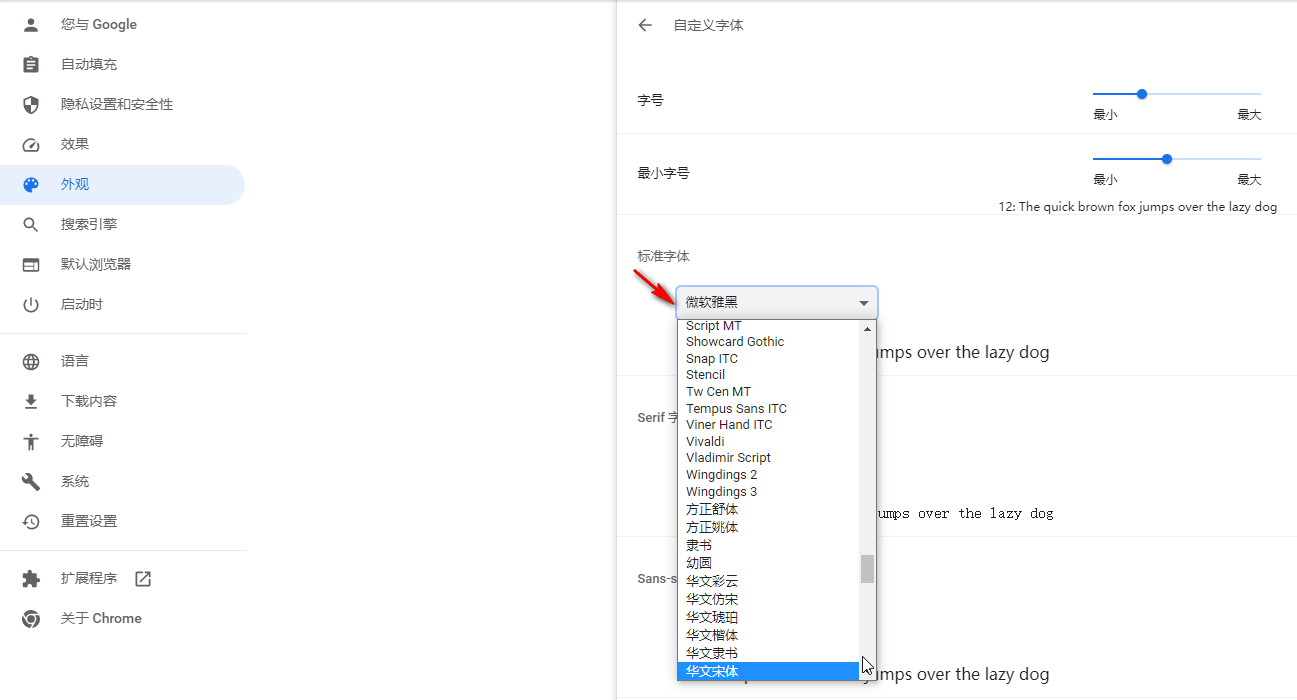
Task: Click the puzzle piece icon for 扩展程序
Action: tap(31, 578)
